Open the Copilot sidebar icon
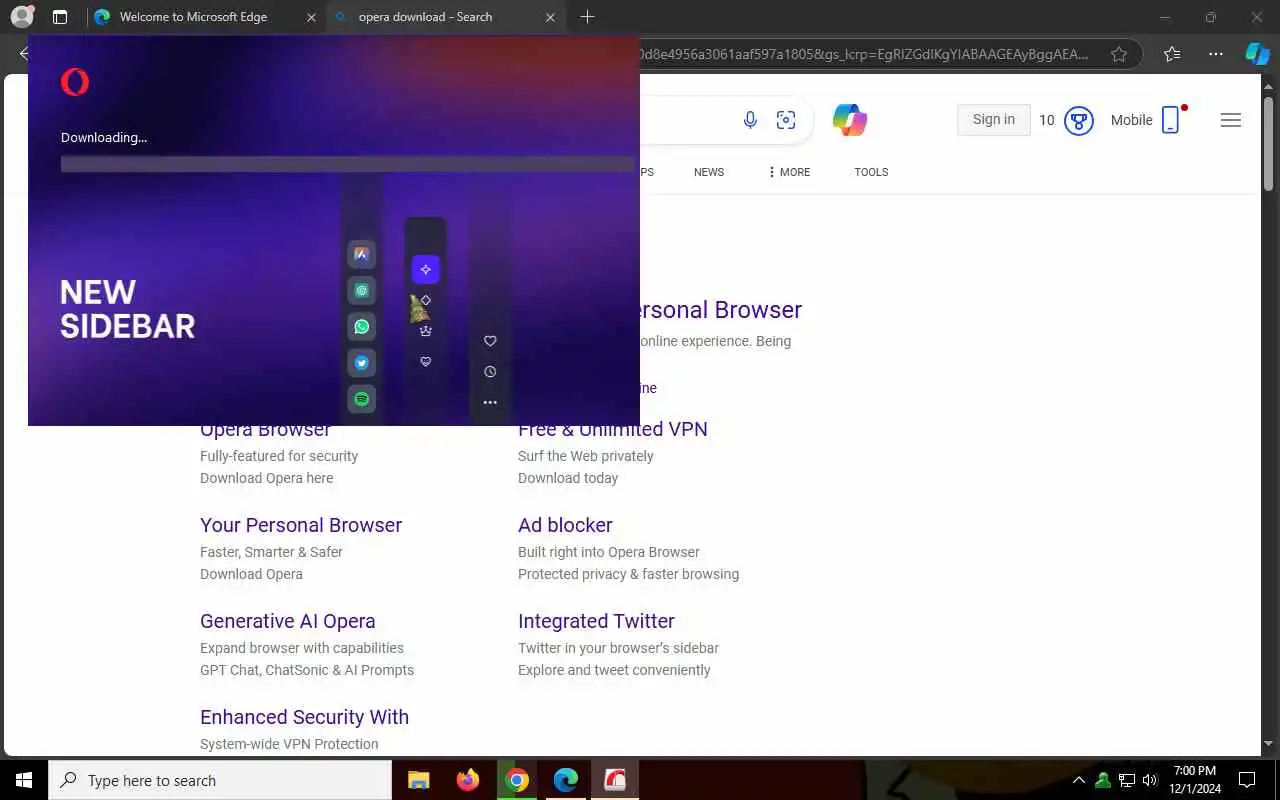Screen dimensions: 1280x800 [x=1257, y=54]
